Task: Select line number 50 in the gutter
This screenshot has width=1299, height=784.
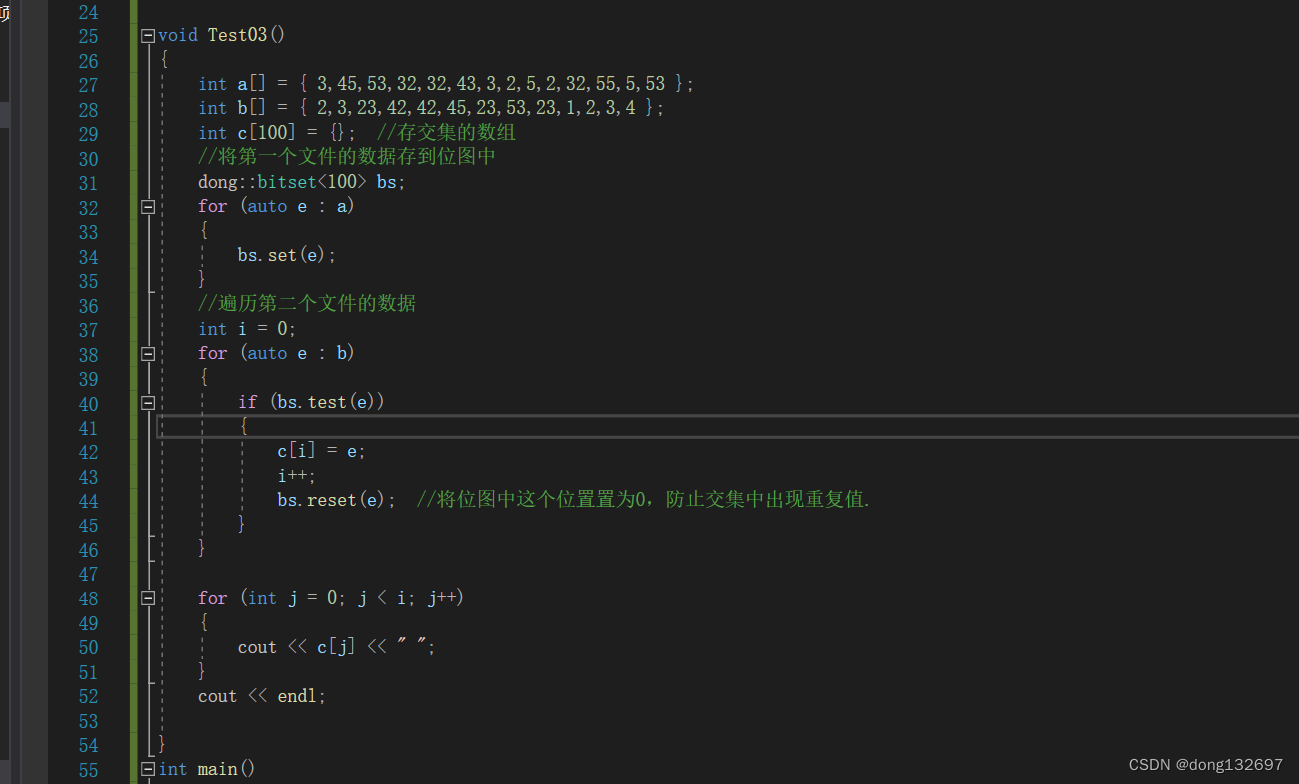Action: [x=88, y=649]
